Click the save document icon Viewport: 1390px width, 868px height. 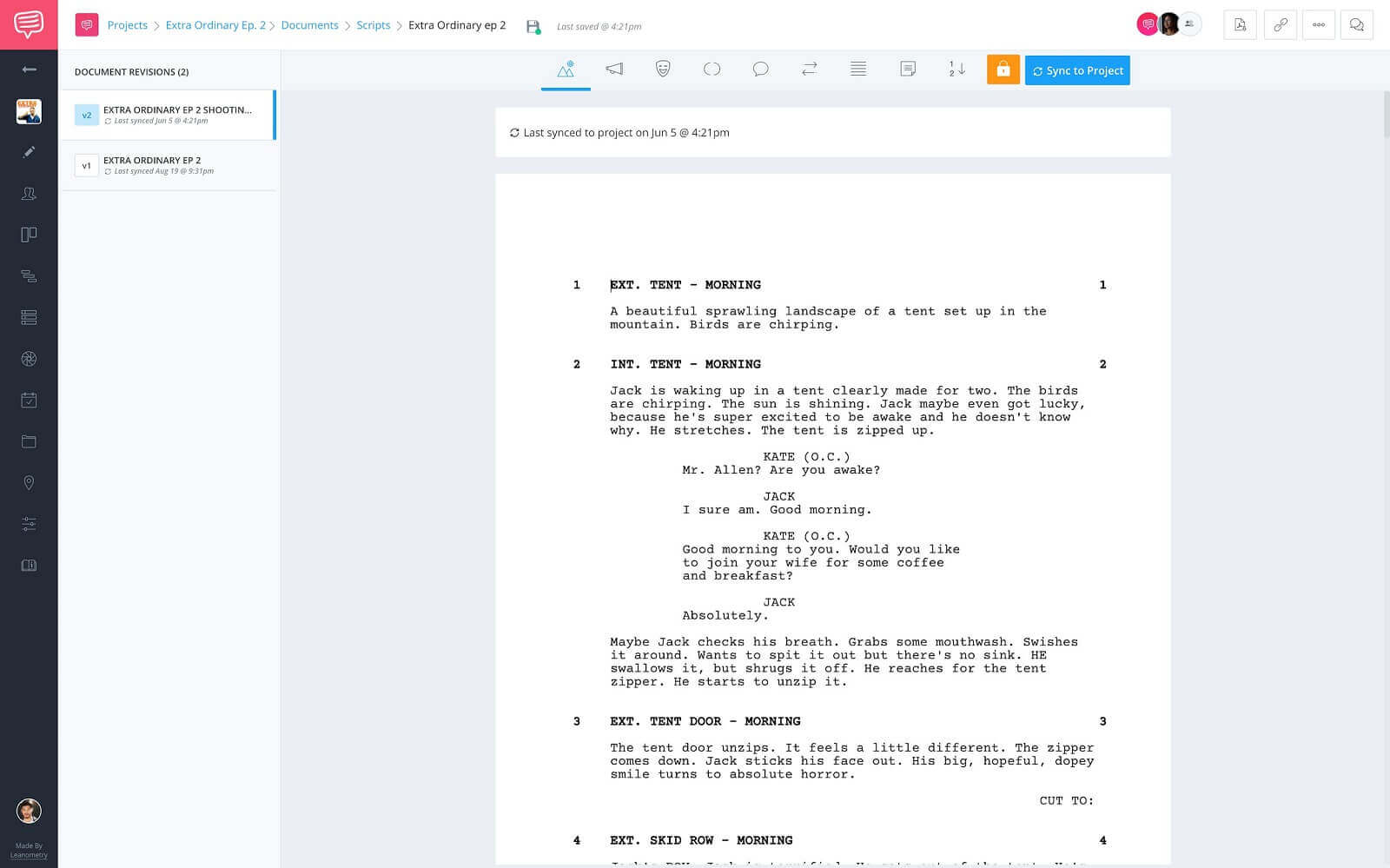tap(533, 27)
